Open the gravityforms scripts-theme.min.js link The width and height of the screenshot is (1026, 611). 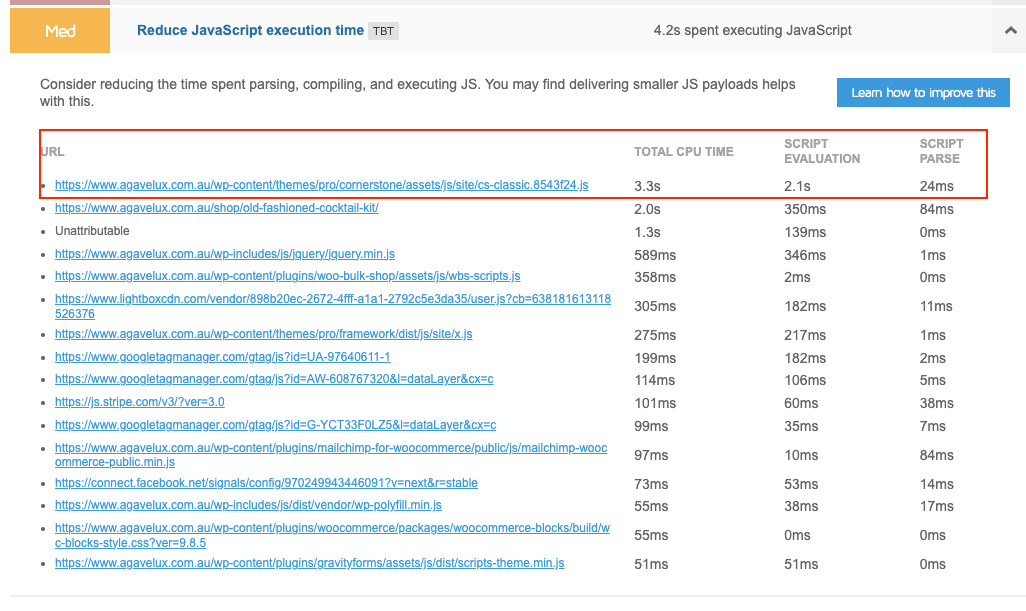point(309,564)
